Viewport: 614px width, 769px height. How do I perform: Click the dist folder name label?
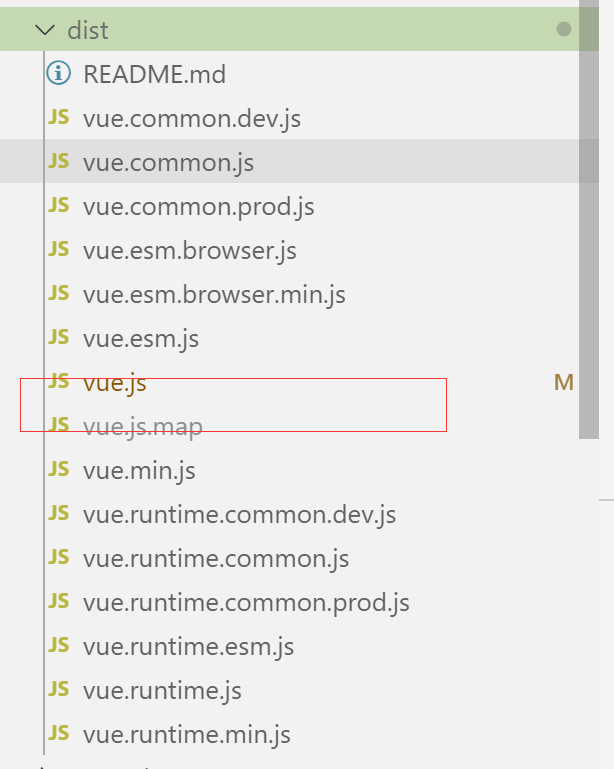pyautogui.click(x=88, y=30)
